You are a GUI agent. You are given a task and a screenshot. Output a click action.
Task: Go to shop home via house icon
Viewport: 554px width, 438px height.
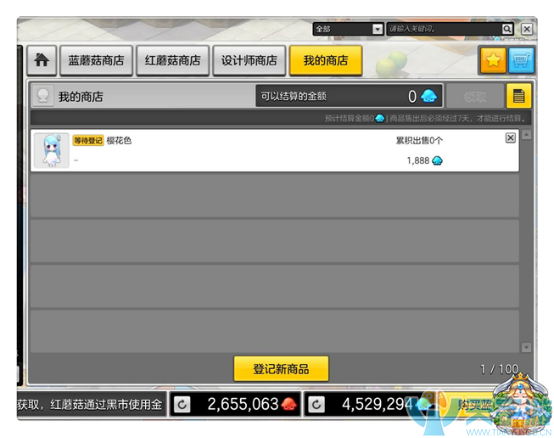click(42, 60)
